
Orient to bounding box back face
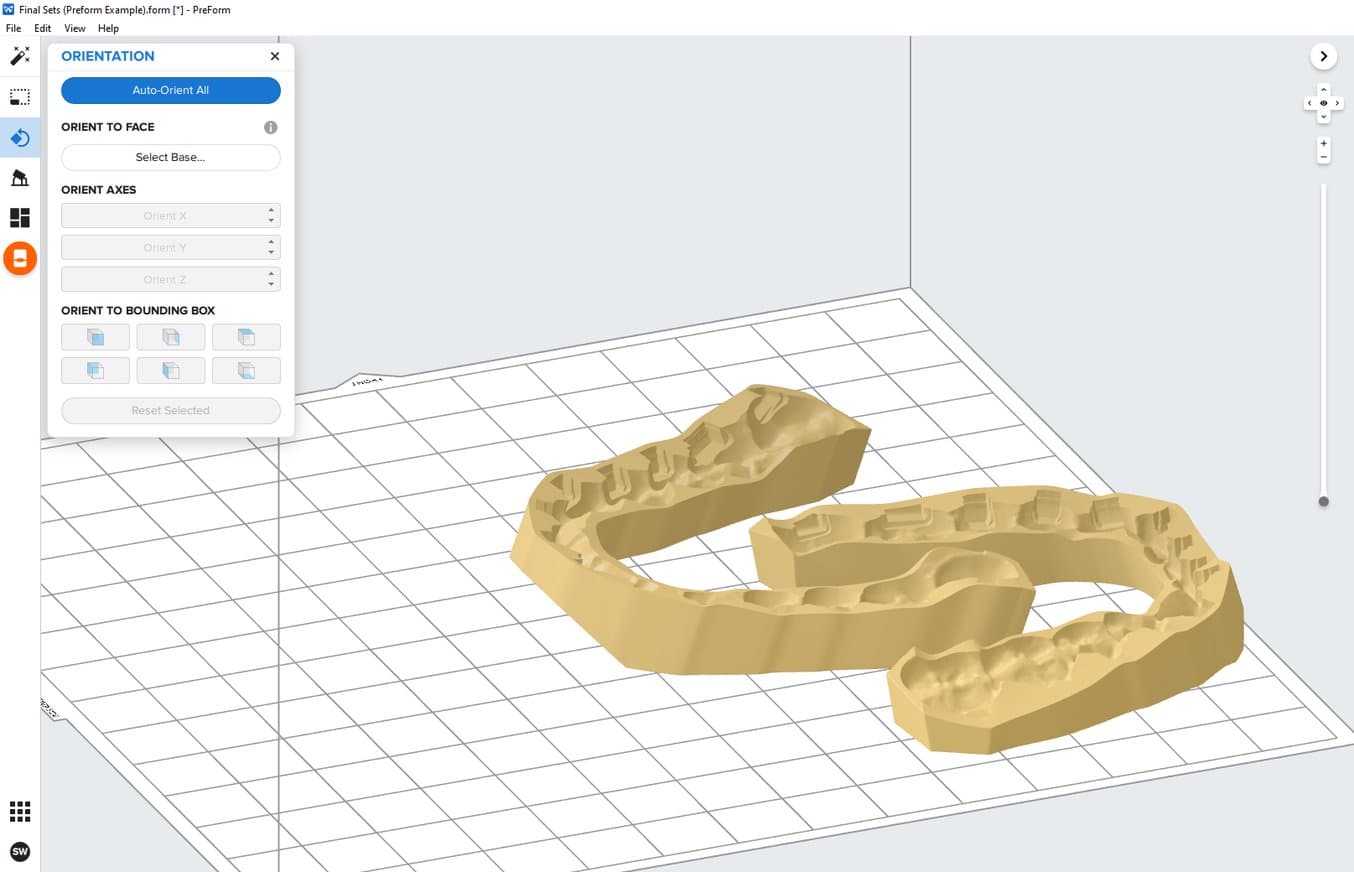[95, 370]
